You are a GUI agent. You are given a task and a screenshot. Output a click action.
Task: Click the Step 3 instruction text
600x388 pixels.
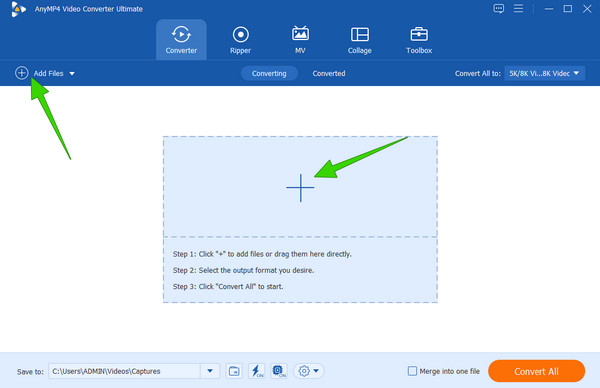click(x=228, y=286)
